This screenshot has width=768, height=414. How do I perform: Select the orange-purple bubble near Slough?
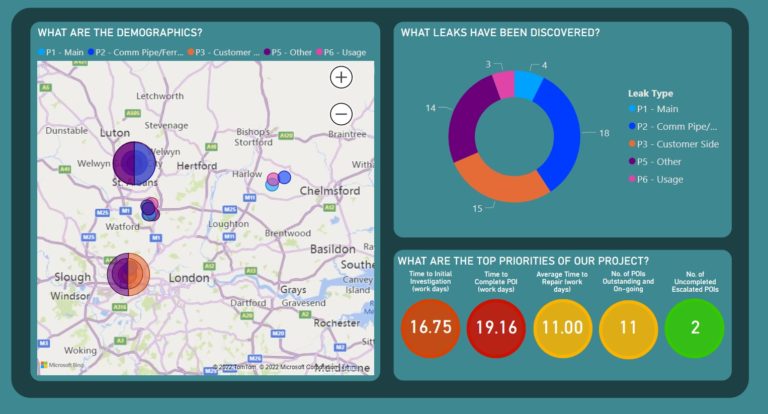[127, 273]
